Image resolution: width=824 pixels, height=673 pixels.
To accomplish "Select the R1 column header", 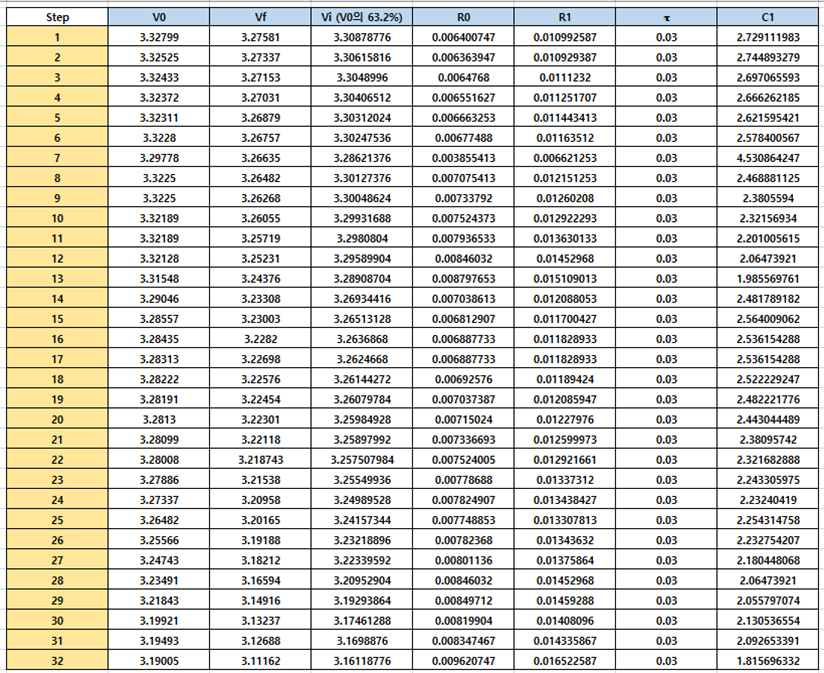I will 564,17.
